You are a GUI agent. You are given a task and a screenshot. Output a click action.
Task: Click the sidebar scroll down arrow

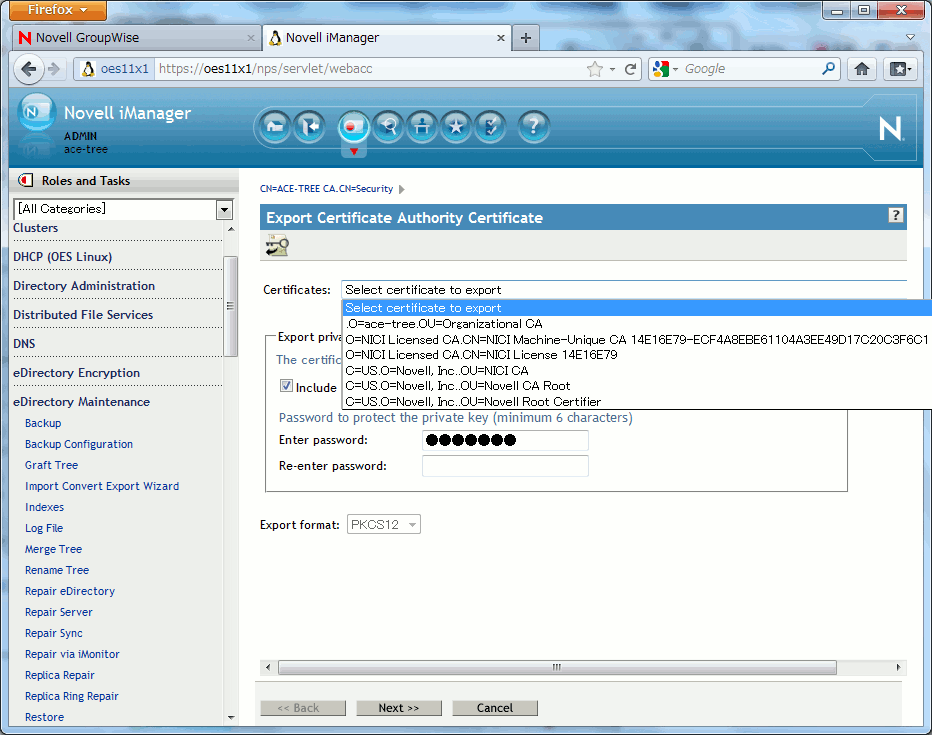(231, 717)
